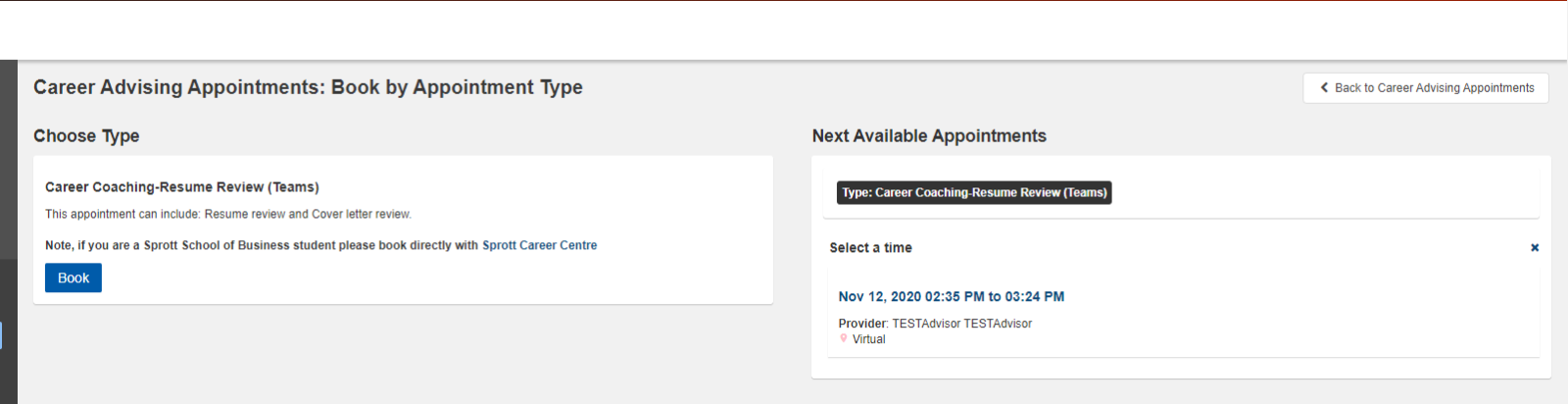Click the Career Coaching-Resume Review (Teams) title
Image resolution: width=1568 pixels, height=404 pixels.
(x=182, y=187)
